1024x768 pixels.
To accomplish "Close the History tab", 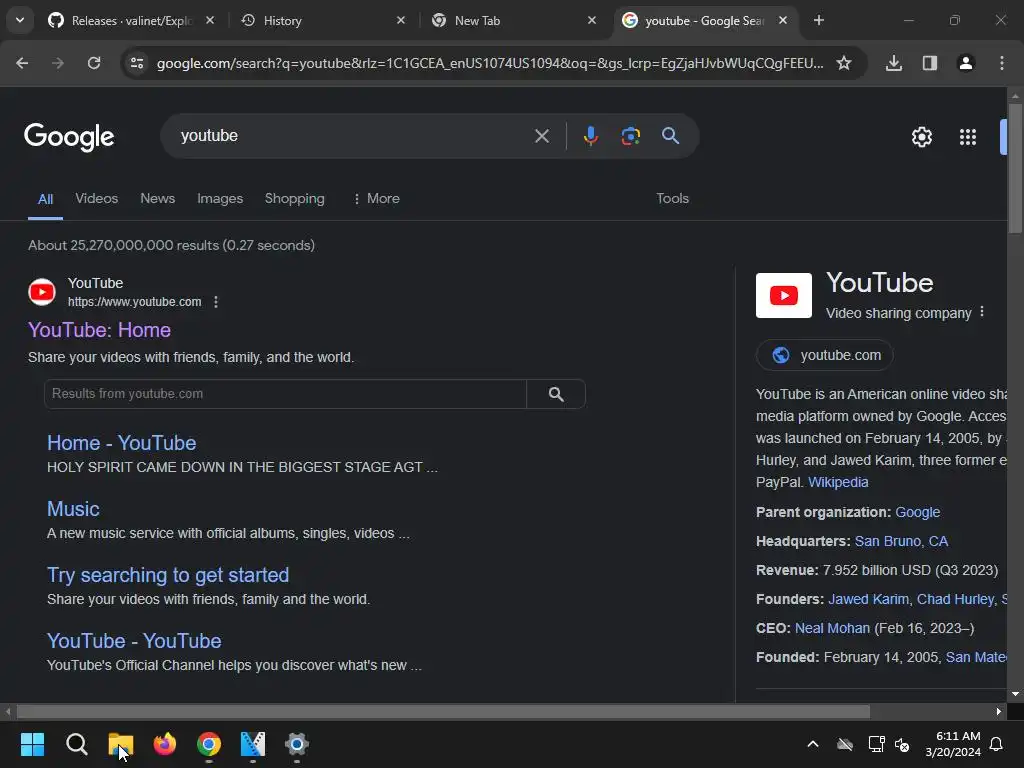I will pos(401,20).
